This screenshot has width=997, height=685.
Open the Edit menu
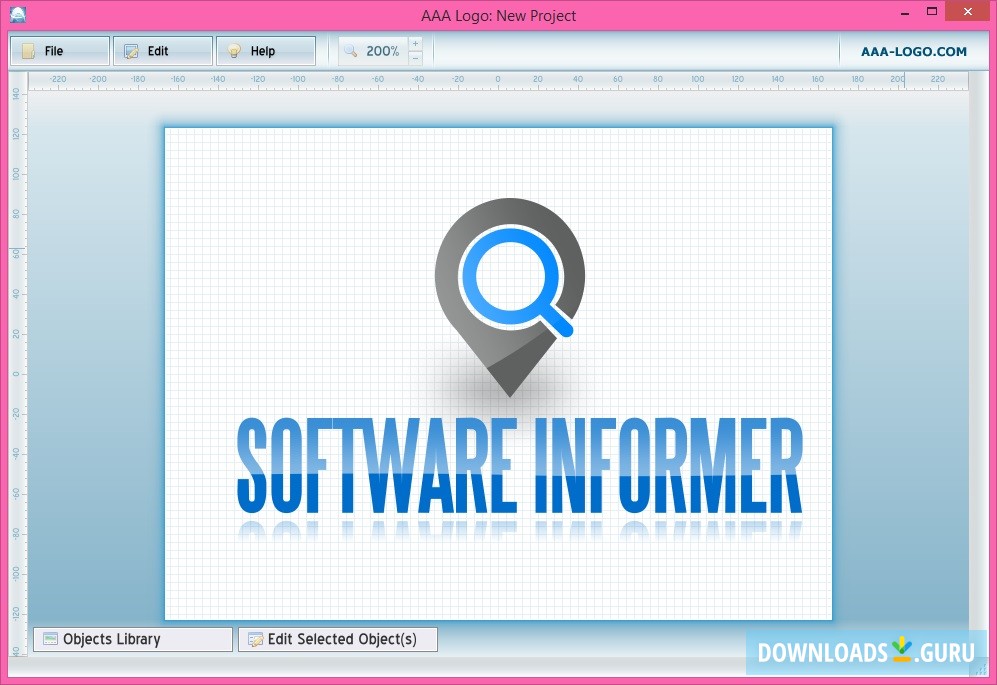tap(162, 51)
